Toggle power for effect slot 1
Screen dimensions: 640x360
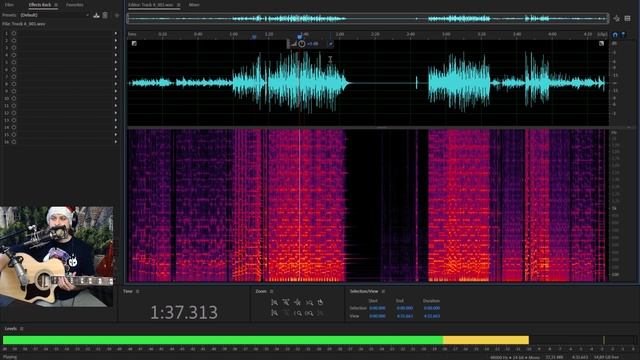pyautogui.click(x=14, y=33)
